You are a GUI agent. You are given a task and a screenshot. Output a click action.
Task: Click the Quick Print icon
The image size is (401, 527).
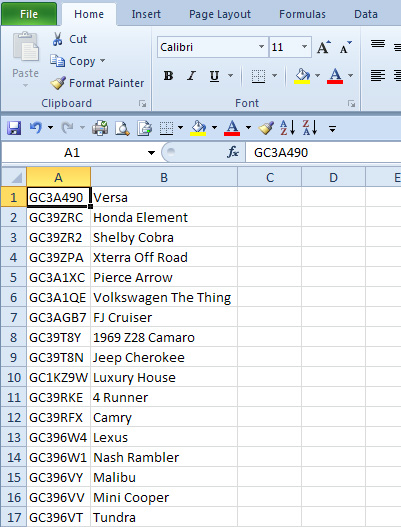[x=100, y=128]
